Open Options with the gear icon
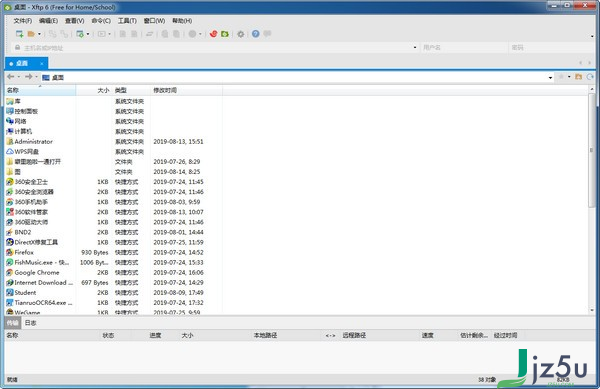Image resolution: width=600 pixels, height=389 pixels. click(240, 34)
